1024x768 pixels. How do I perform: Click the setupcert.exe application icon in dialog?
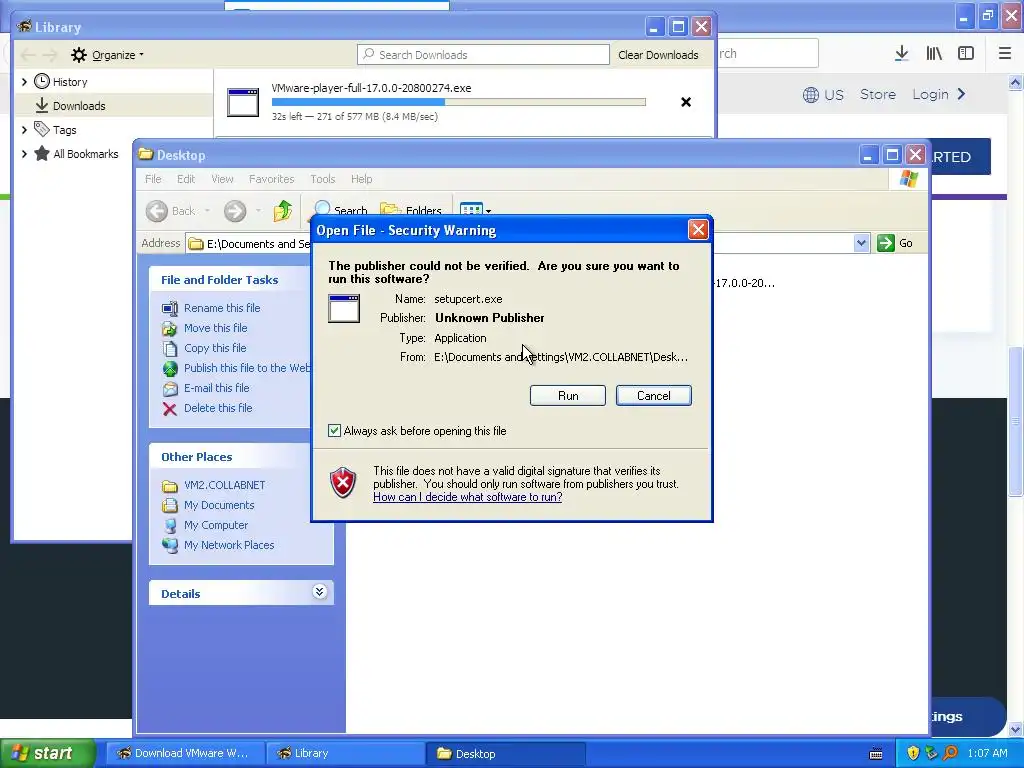coord(344,308)
